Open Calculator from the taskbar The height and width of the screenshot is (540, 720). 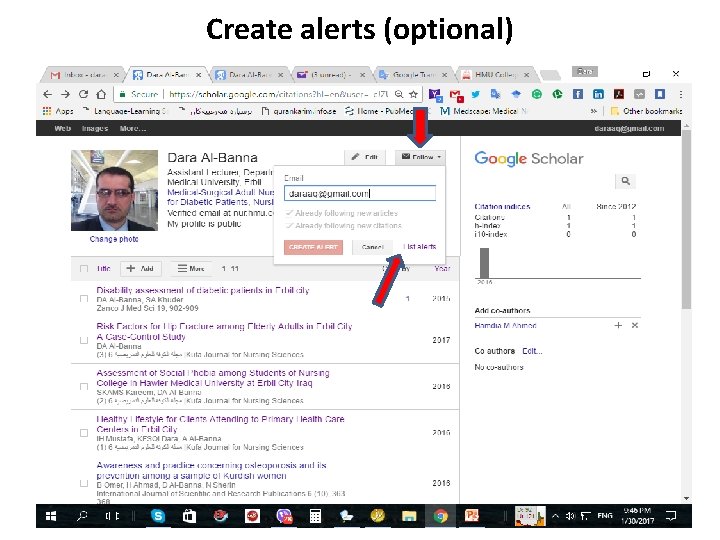click(x=315, y=516)
